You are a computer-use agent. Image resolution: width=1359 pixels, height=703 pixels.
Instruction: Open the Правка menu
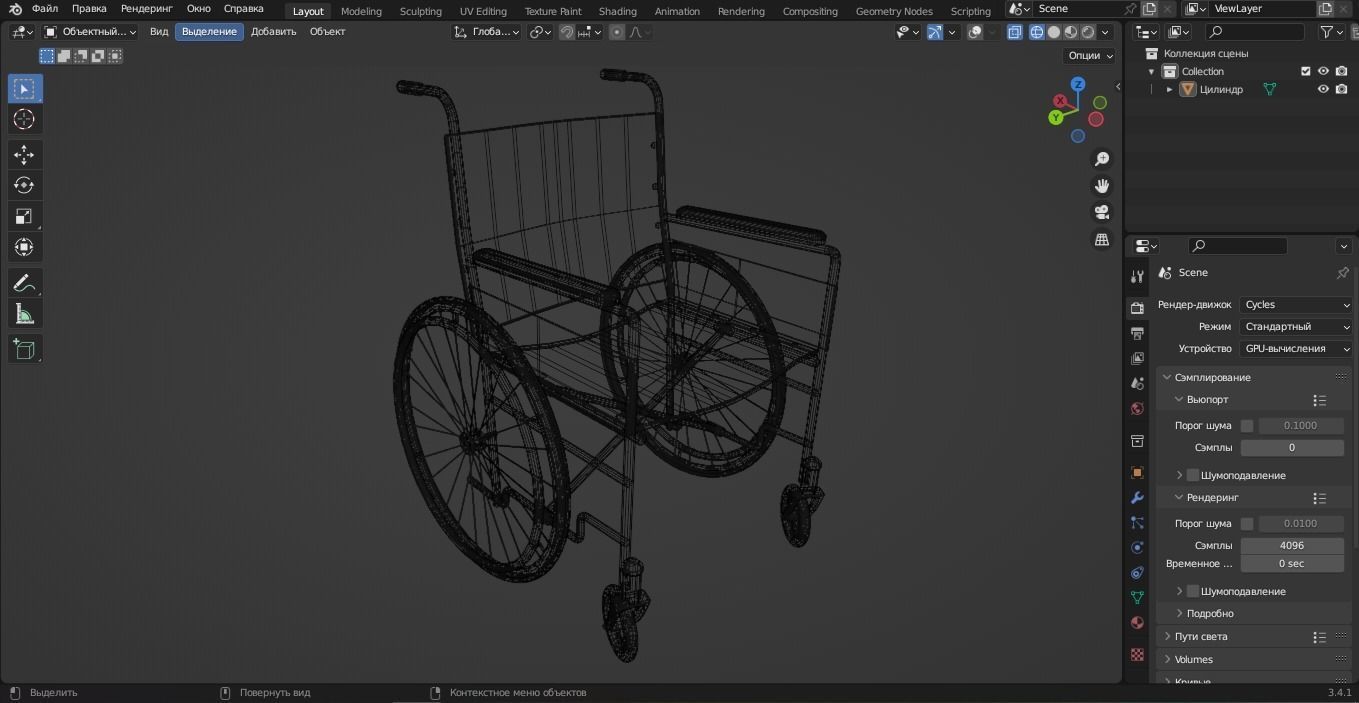[89, 9]
